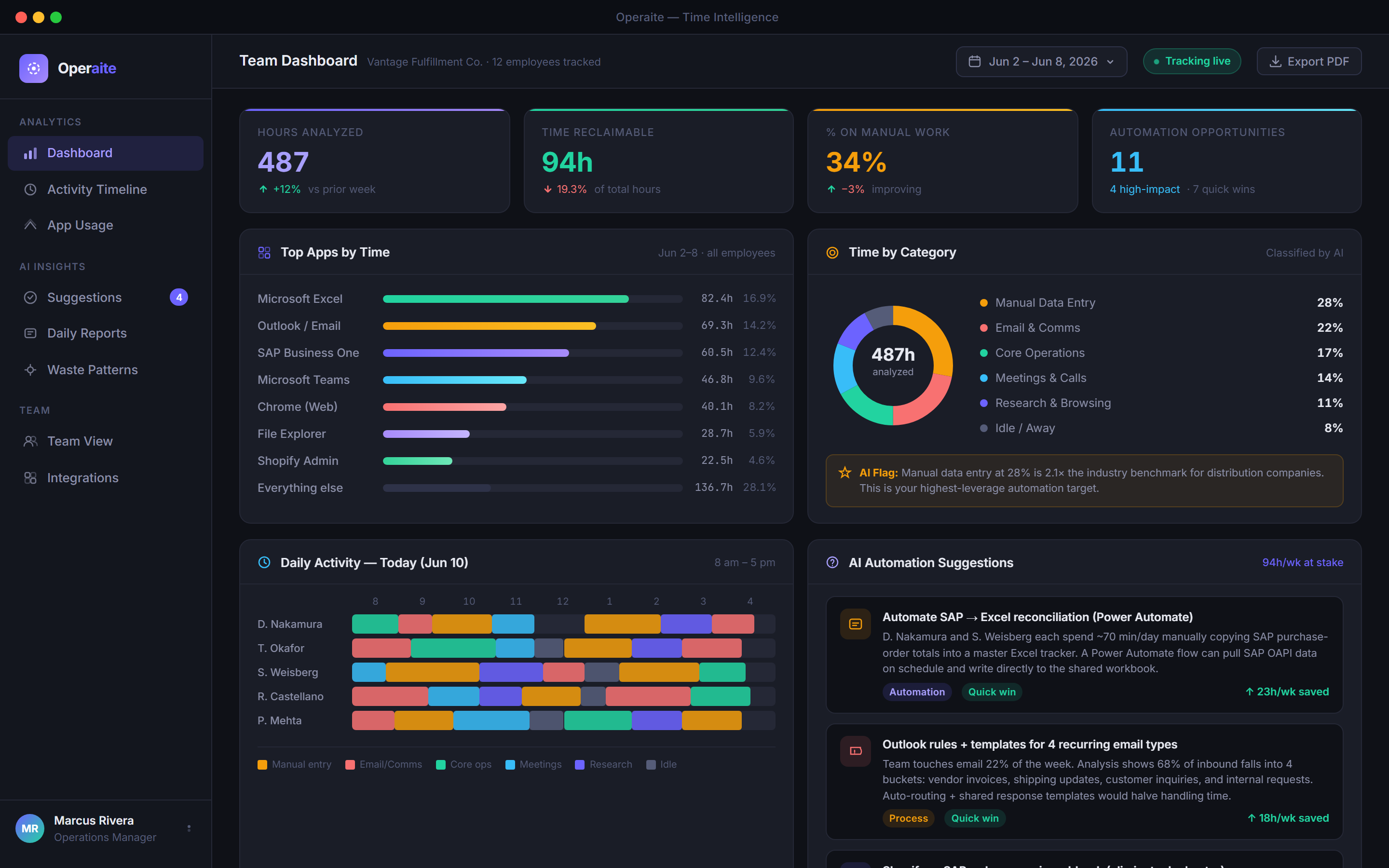Click the Quick win tag on Outlook suggestion
The image size is (1389, 868).
coord(975,818)
